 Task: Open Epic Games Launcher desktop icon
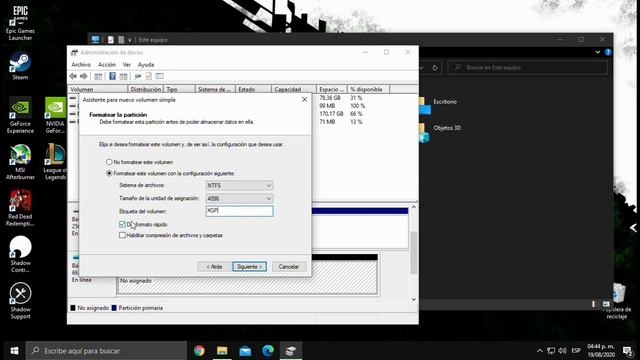coord(20,23)
